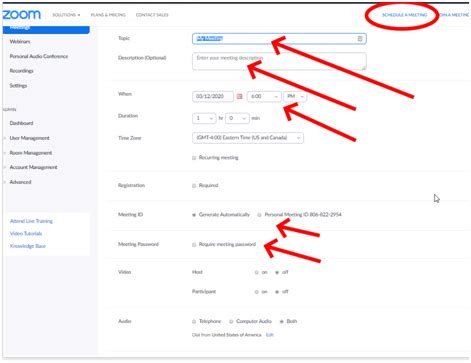Check the Recurring meeting checkbox
The image size is (471, 363).
coord(194,158)
